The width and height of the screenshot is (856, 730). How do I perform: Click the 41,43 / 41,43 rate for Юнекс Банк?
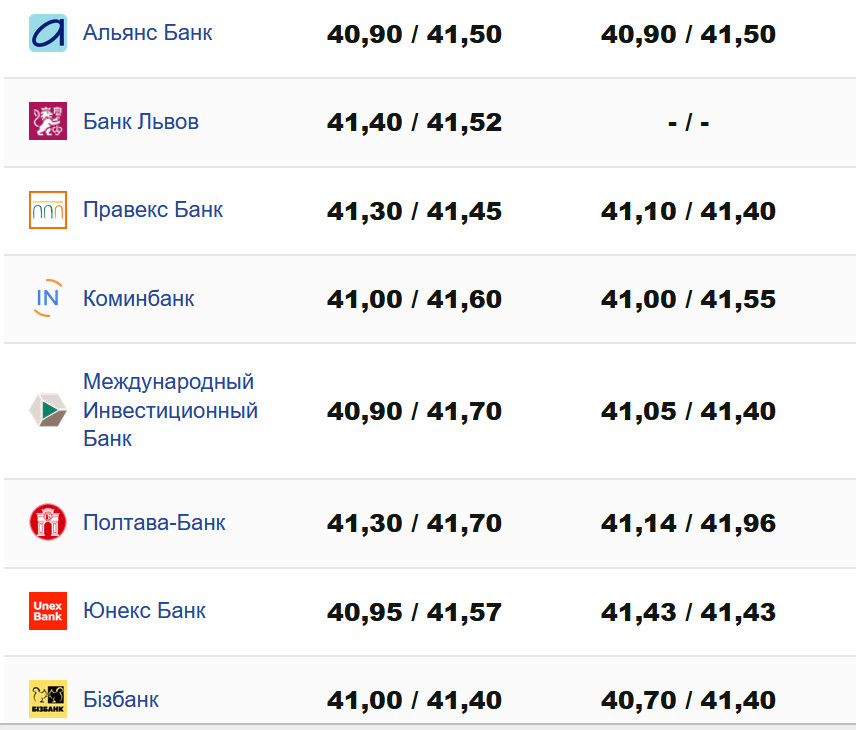pos(688,611)
